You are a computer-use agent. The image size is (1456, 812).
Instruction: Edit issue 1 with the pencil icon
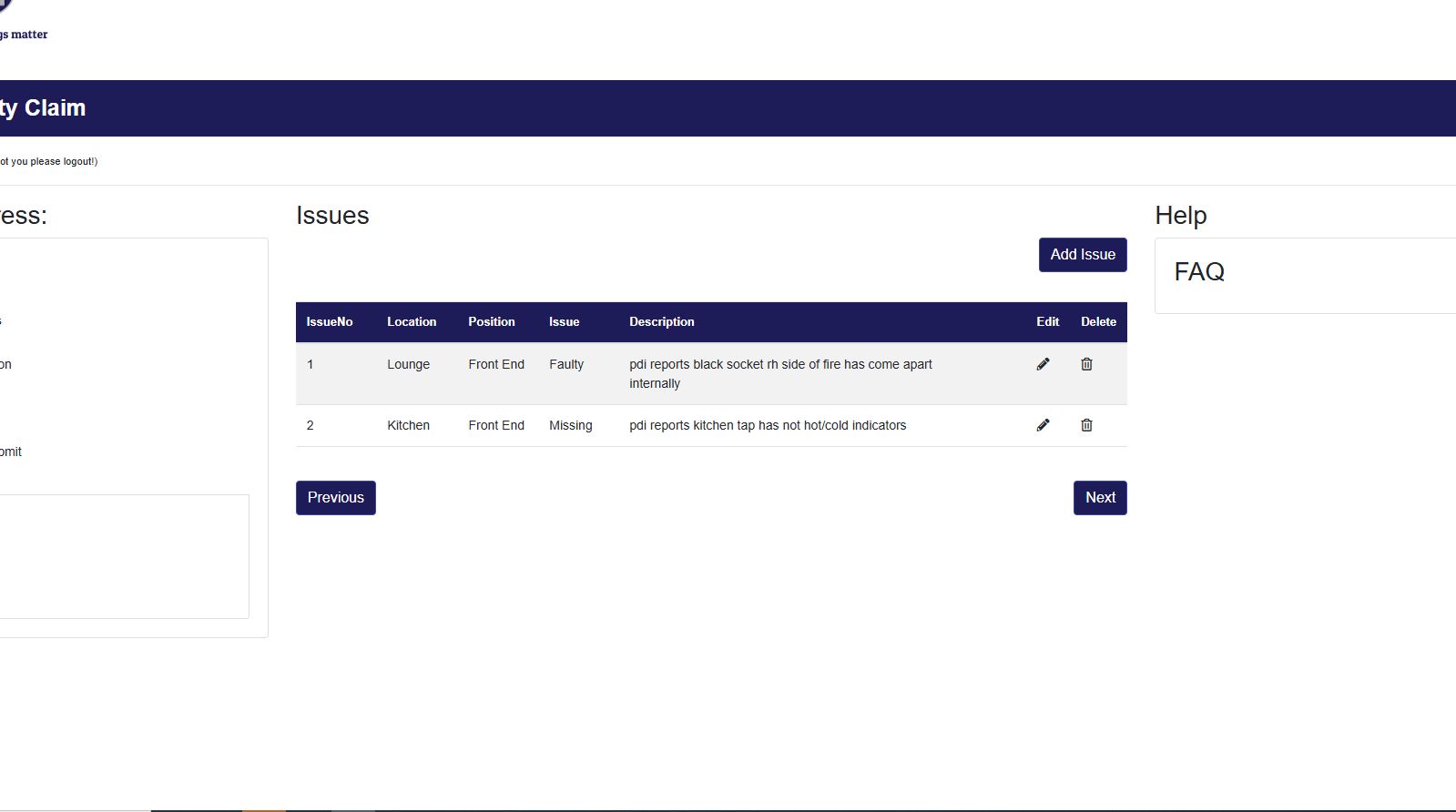(x=1043, y=364)
